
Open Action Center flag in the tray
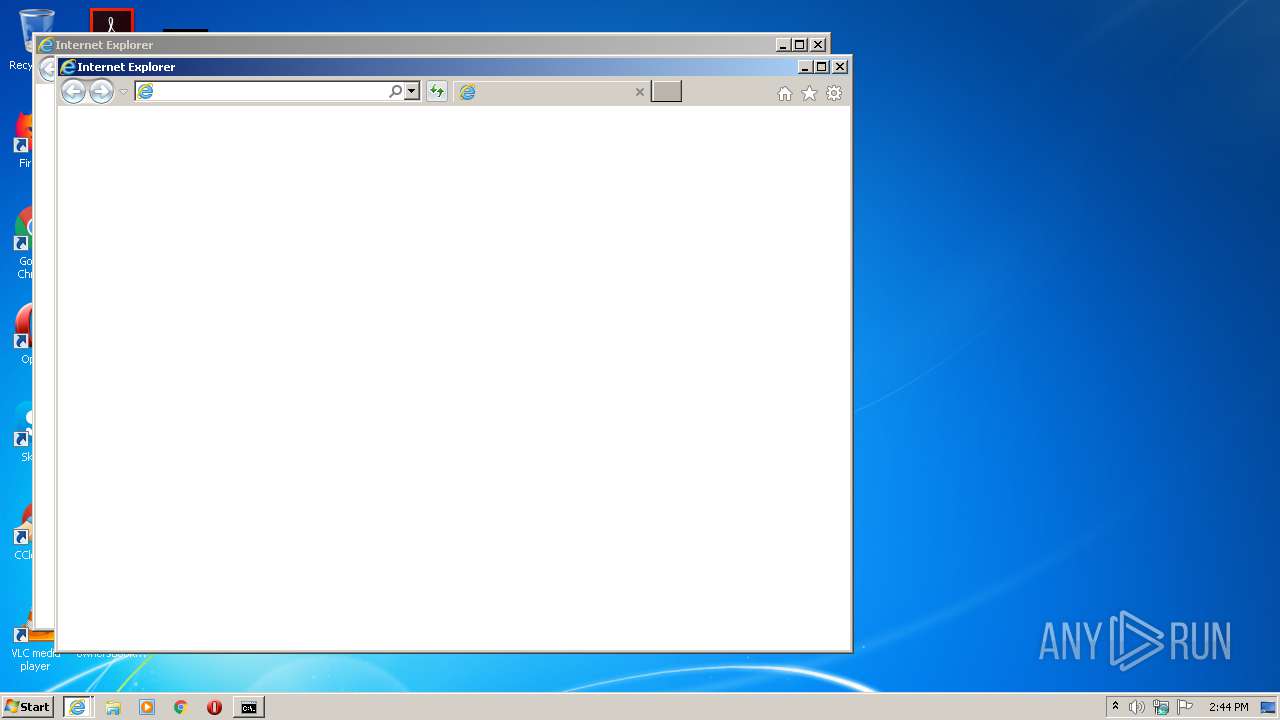pyautogui.click(x=1185, y=707)
